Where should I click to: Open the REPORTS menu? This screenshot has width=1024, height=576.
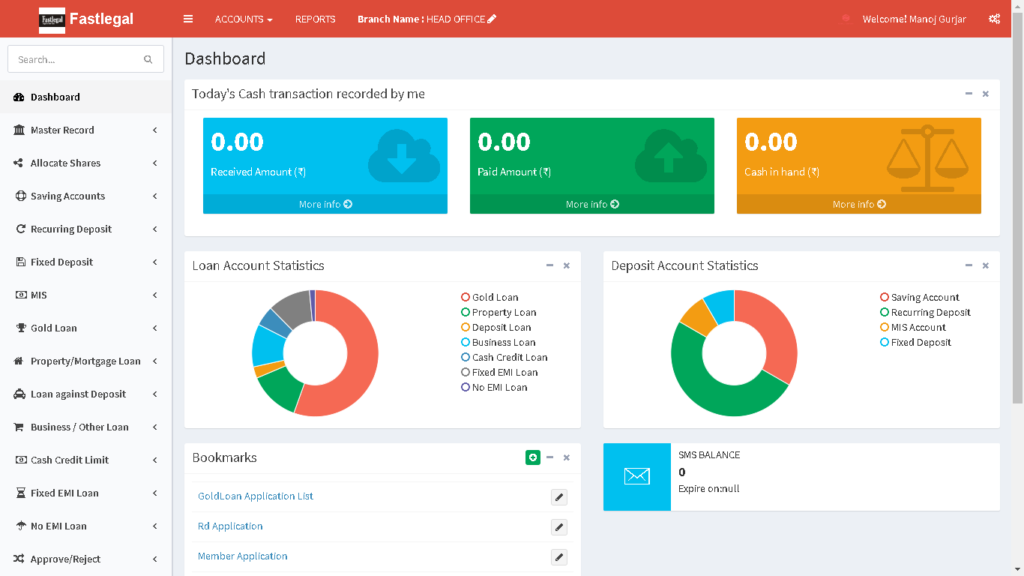315,18
